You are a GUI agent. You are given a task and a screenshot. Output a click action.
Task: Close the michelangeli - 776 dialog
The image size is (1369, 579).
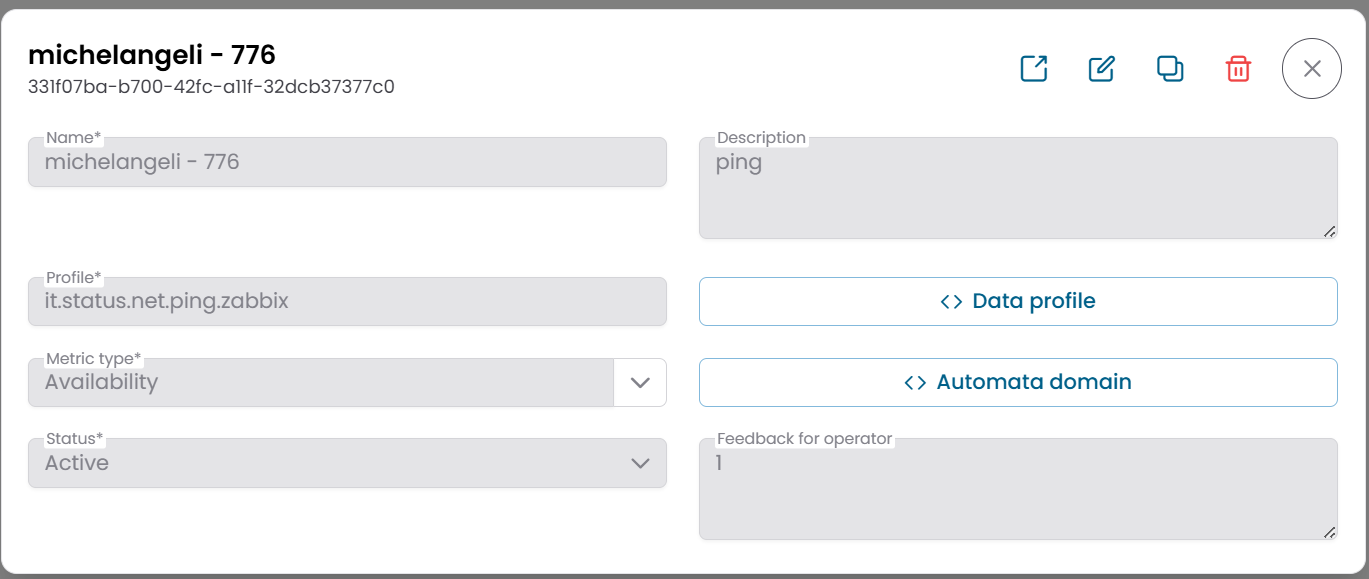coord(1311,68)
